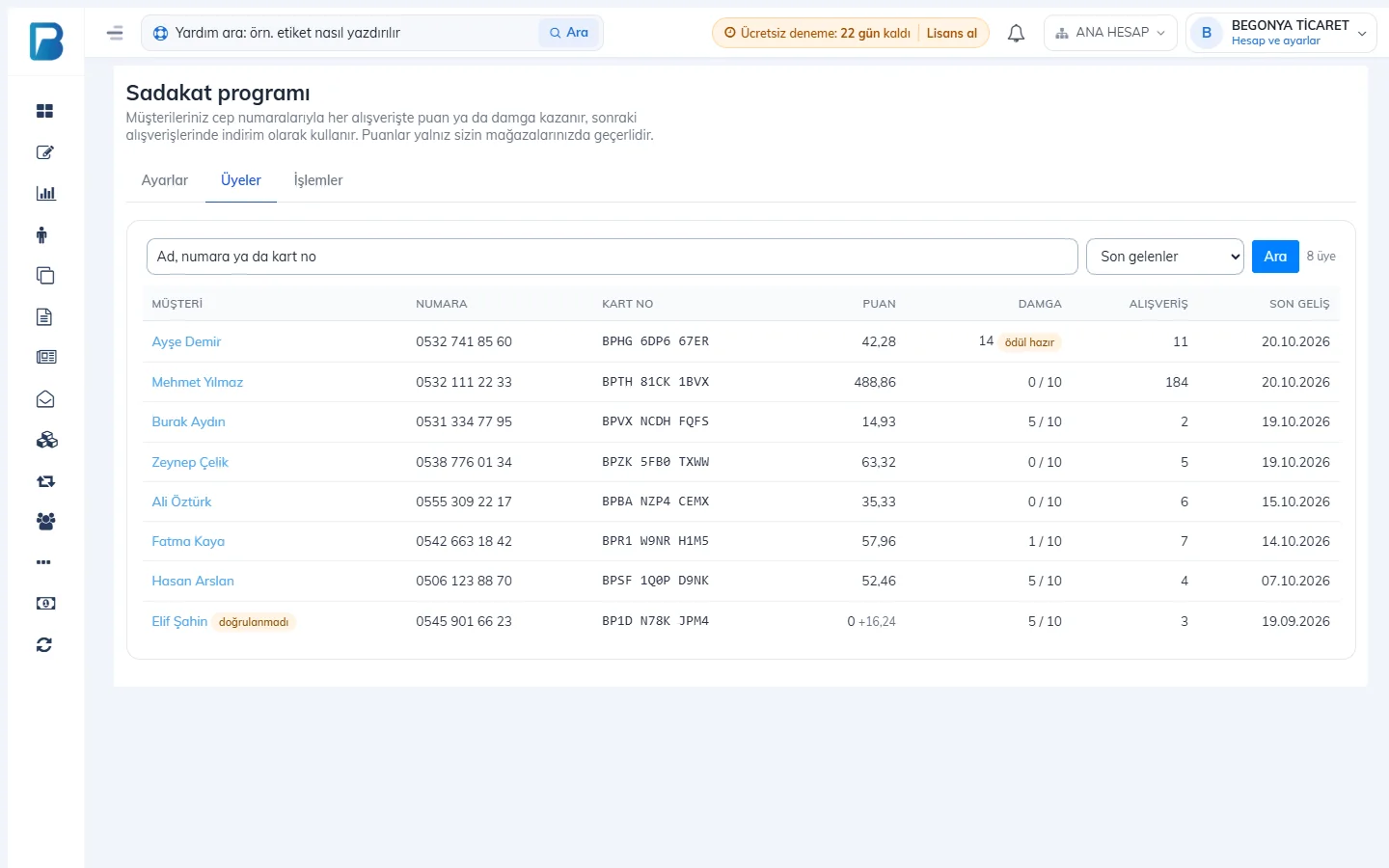1389x868 pixels.
Task: Open customer Burak Aydın
Action: [x=188, y=422]
